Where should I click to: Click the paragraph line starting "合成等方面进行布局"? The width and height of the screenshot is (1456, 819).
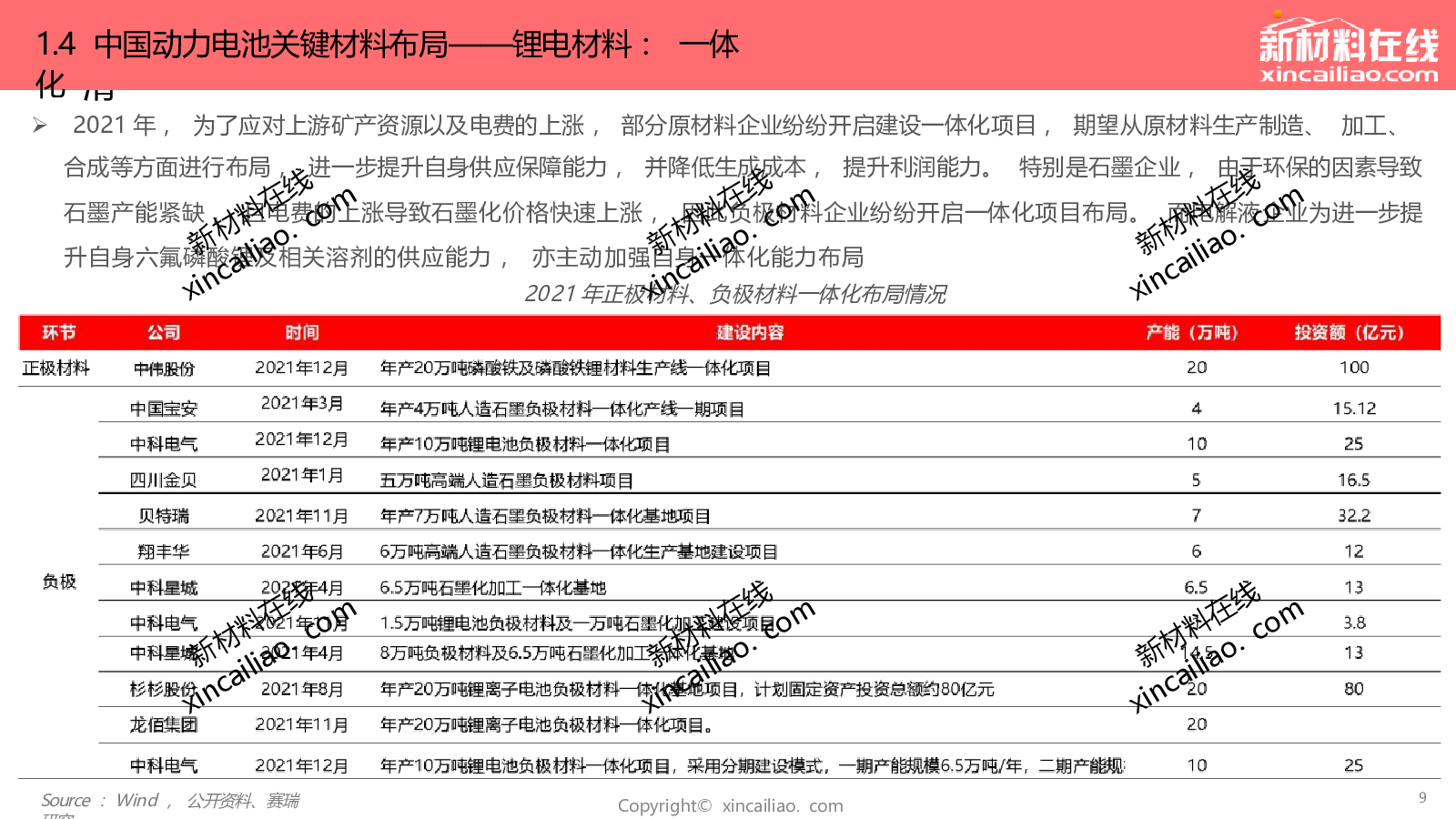point(743,167)
